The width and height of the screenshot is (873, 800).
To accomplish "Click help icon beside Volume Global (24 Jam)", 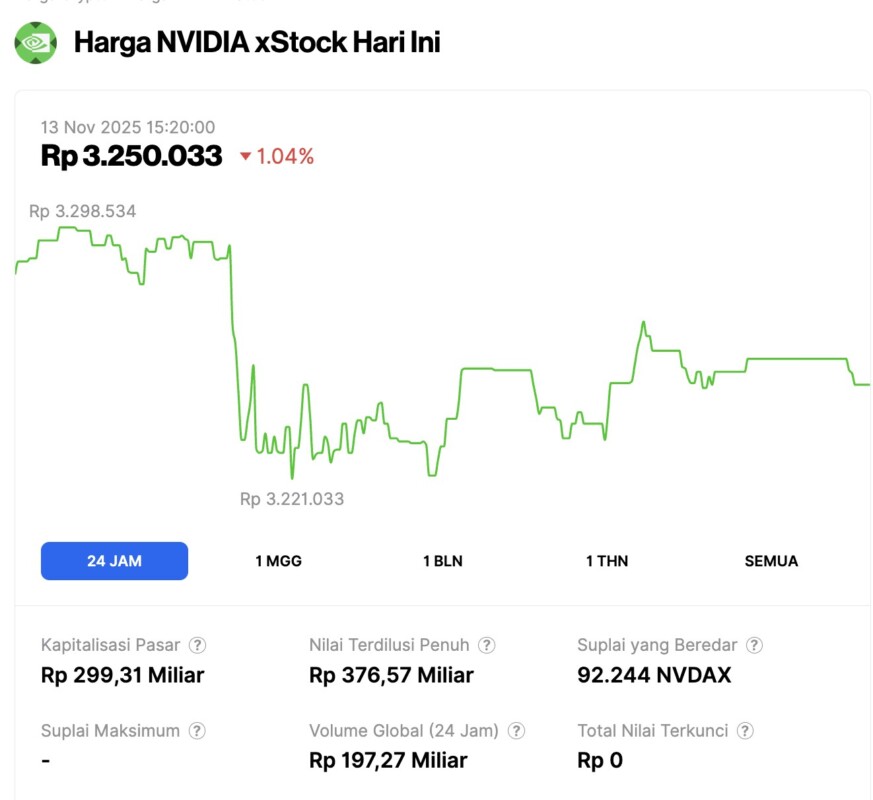I will point(516,731).
